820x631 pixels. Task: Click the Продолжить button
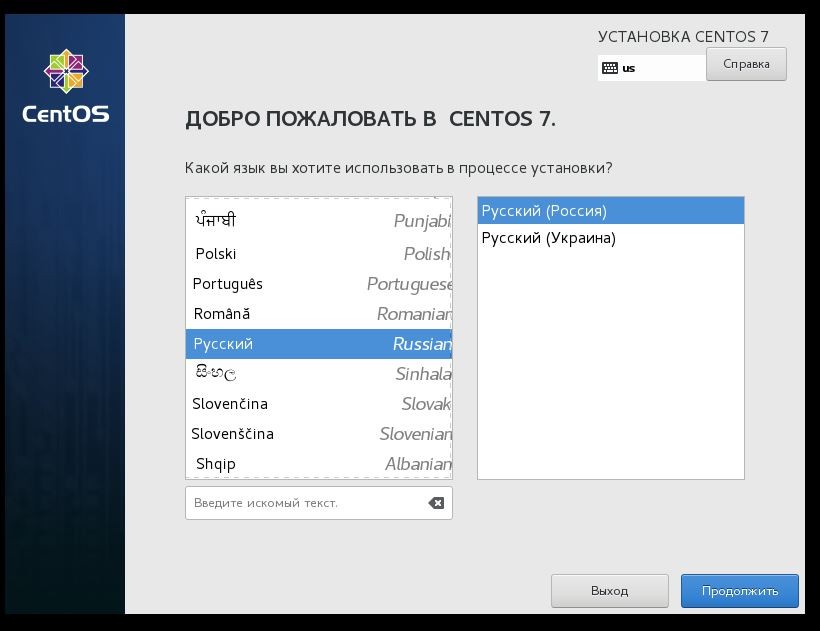(x=739, y=591)
